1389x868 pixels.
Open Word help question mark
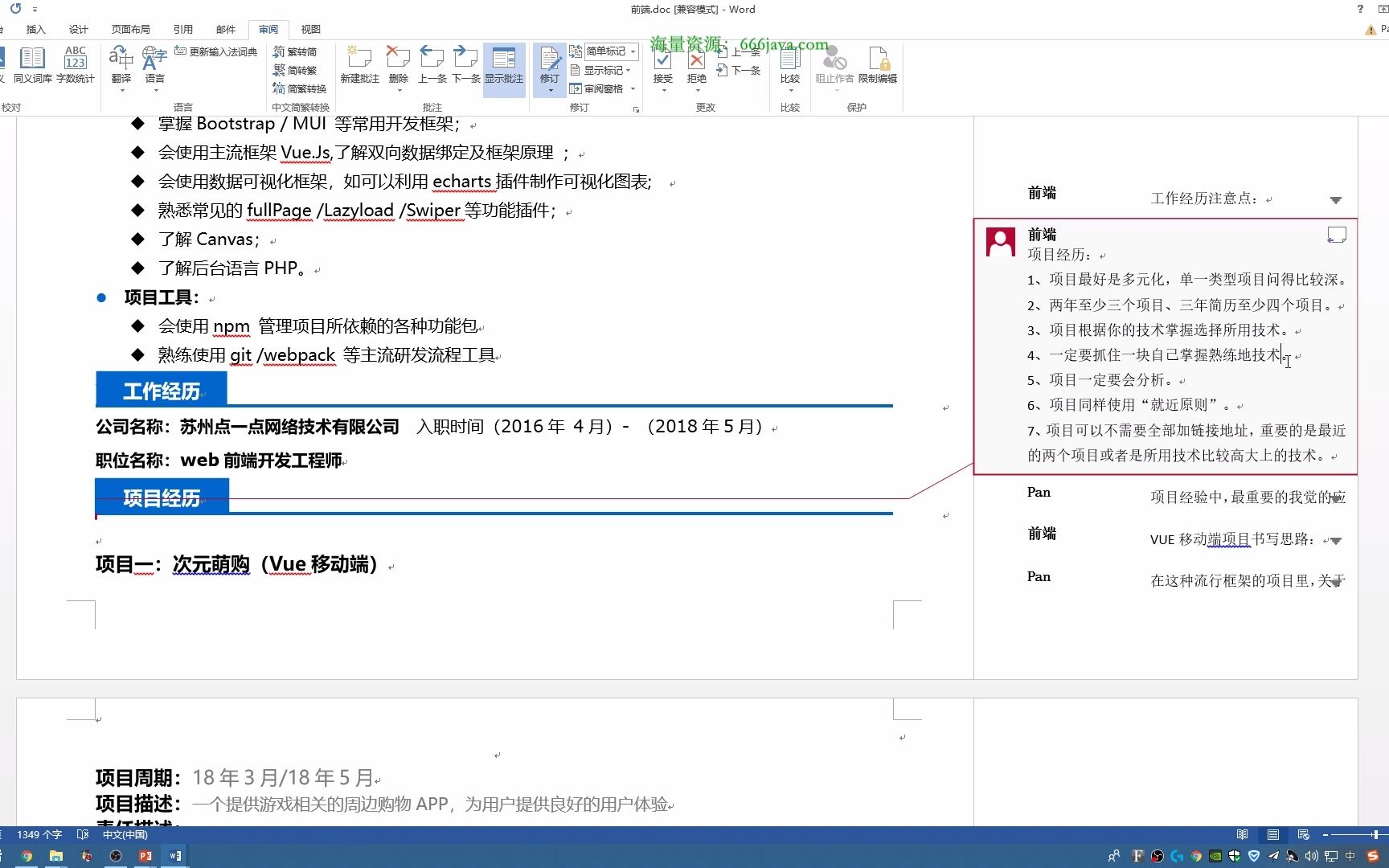click(1360, 9)
